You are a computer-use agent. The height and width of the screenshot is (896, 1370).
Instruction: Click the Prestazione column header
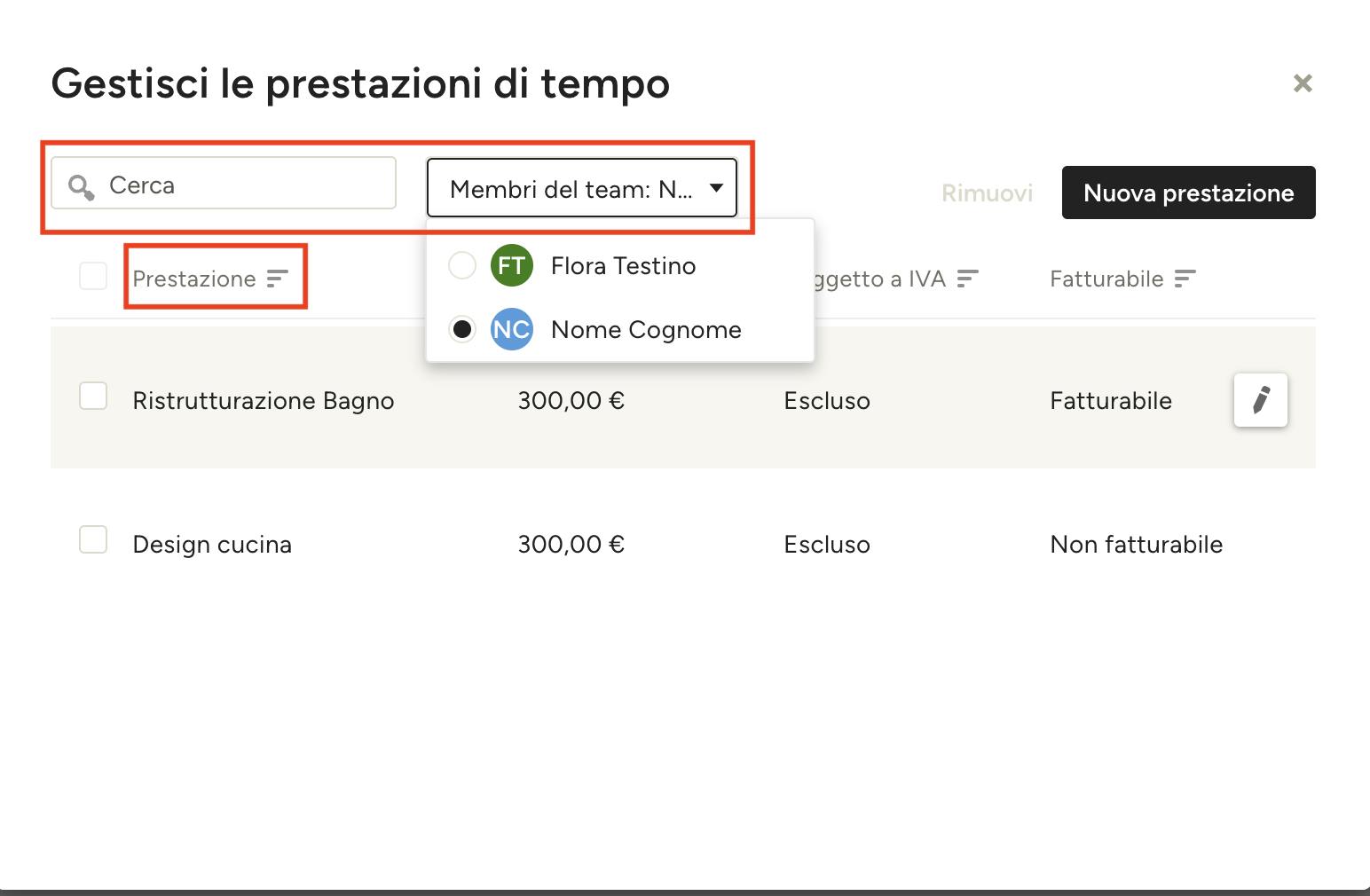click(x=194, y=279)
